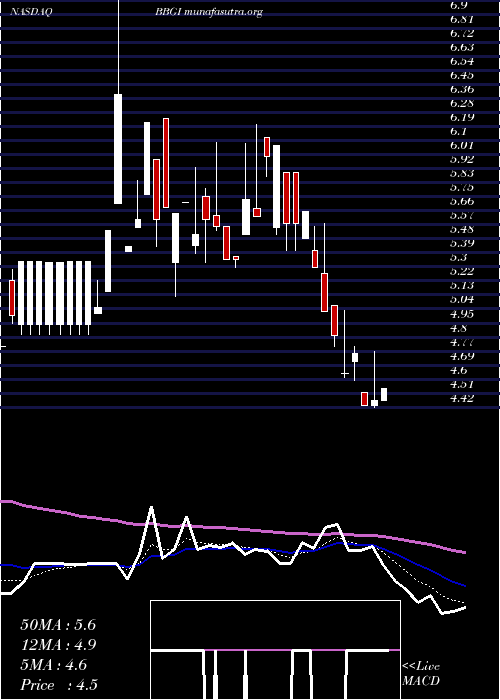The width and height of the screenshot is (500, 700).
Task: Select the 6.54 price axis label
Action: click(x=462, y=61)
